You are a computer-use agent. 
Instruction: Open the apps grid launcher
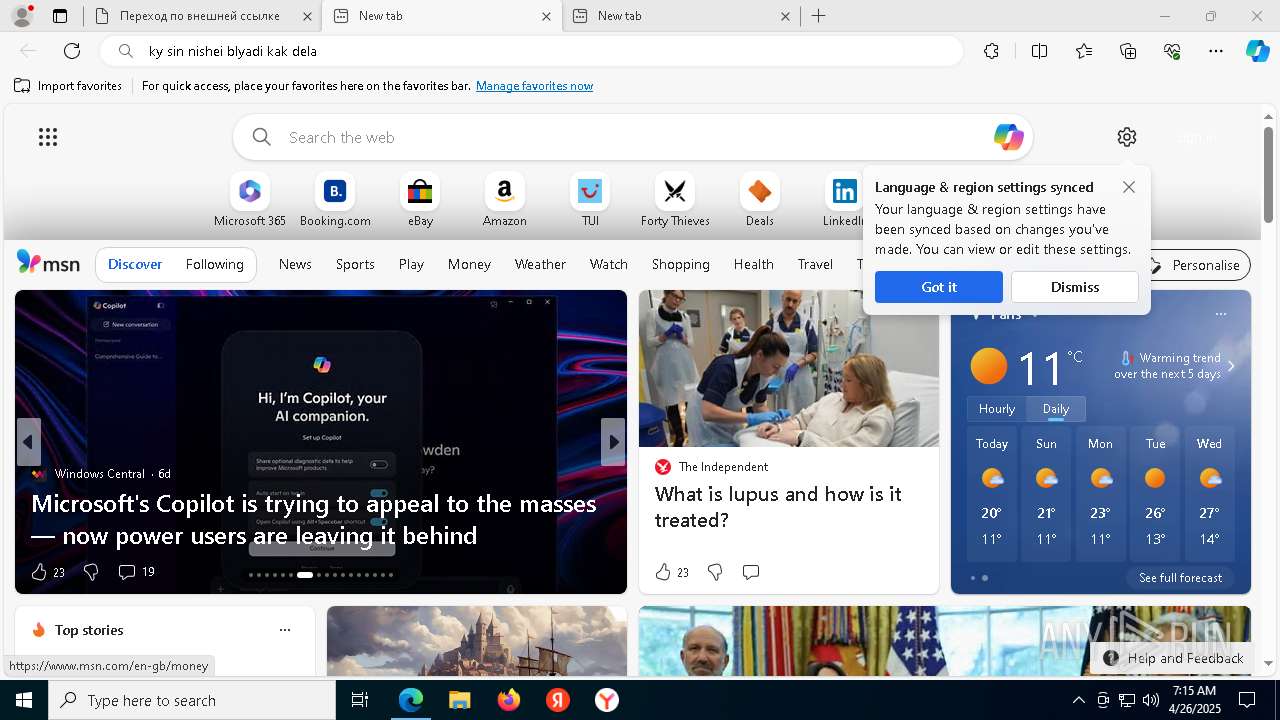click(x=48, y=137)
